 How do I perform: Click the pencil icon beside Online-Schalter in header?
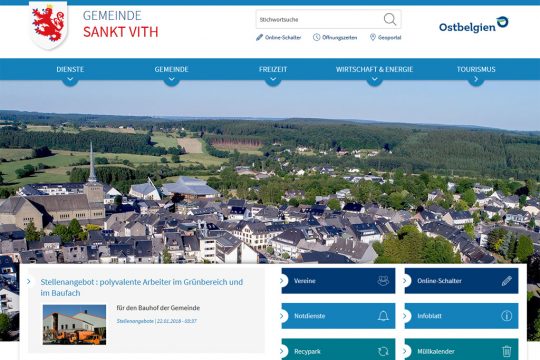(259, 37)
